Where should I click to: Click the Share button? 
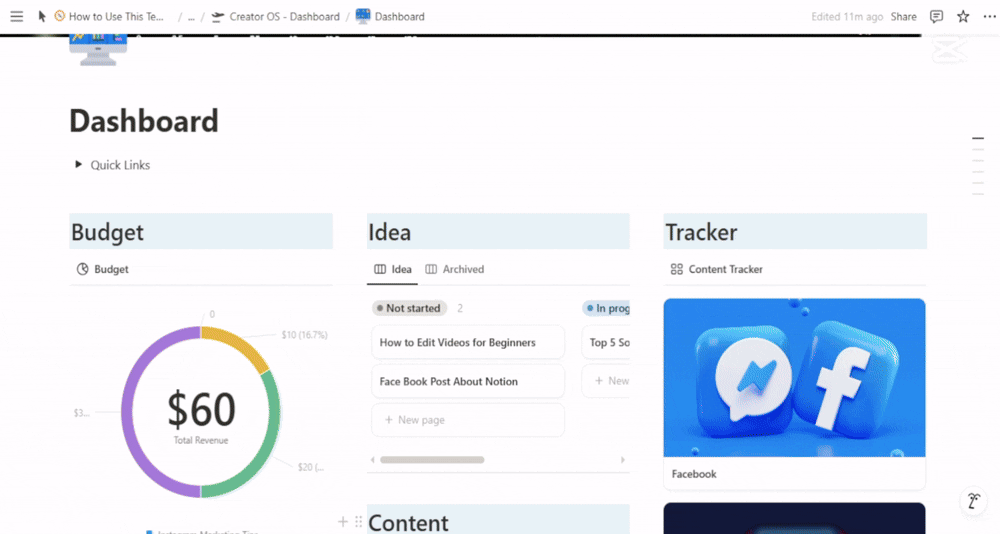(x=903, y=16)
